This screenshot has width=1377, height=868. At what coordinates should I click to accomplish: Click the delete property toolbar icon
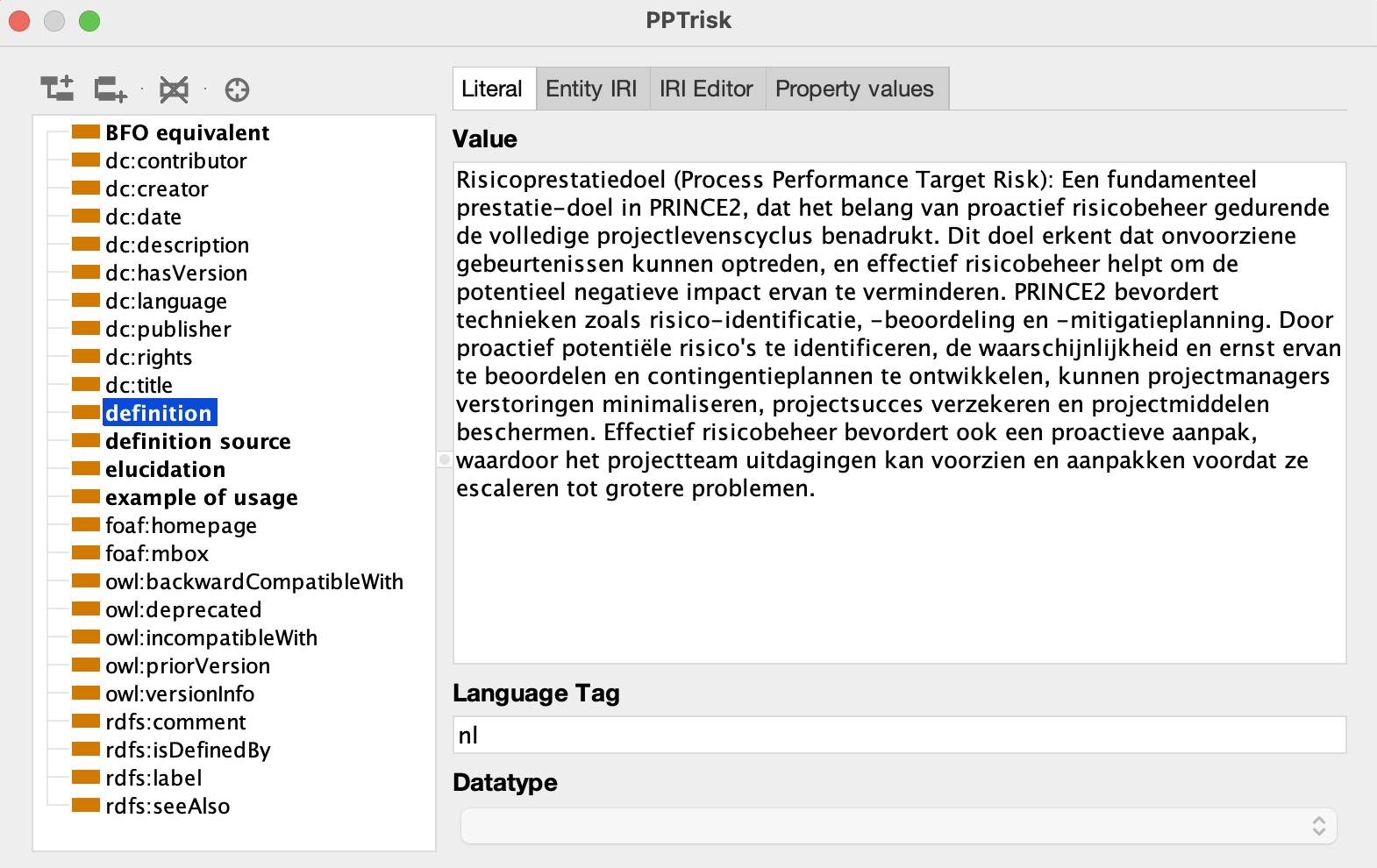174,89
